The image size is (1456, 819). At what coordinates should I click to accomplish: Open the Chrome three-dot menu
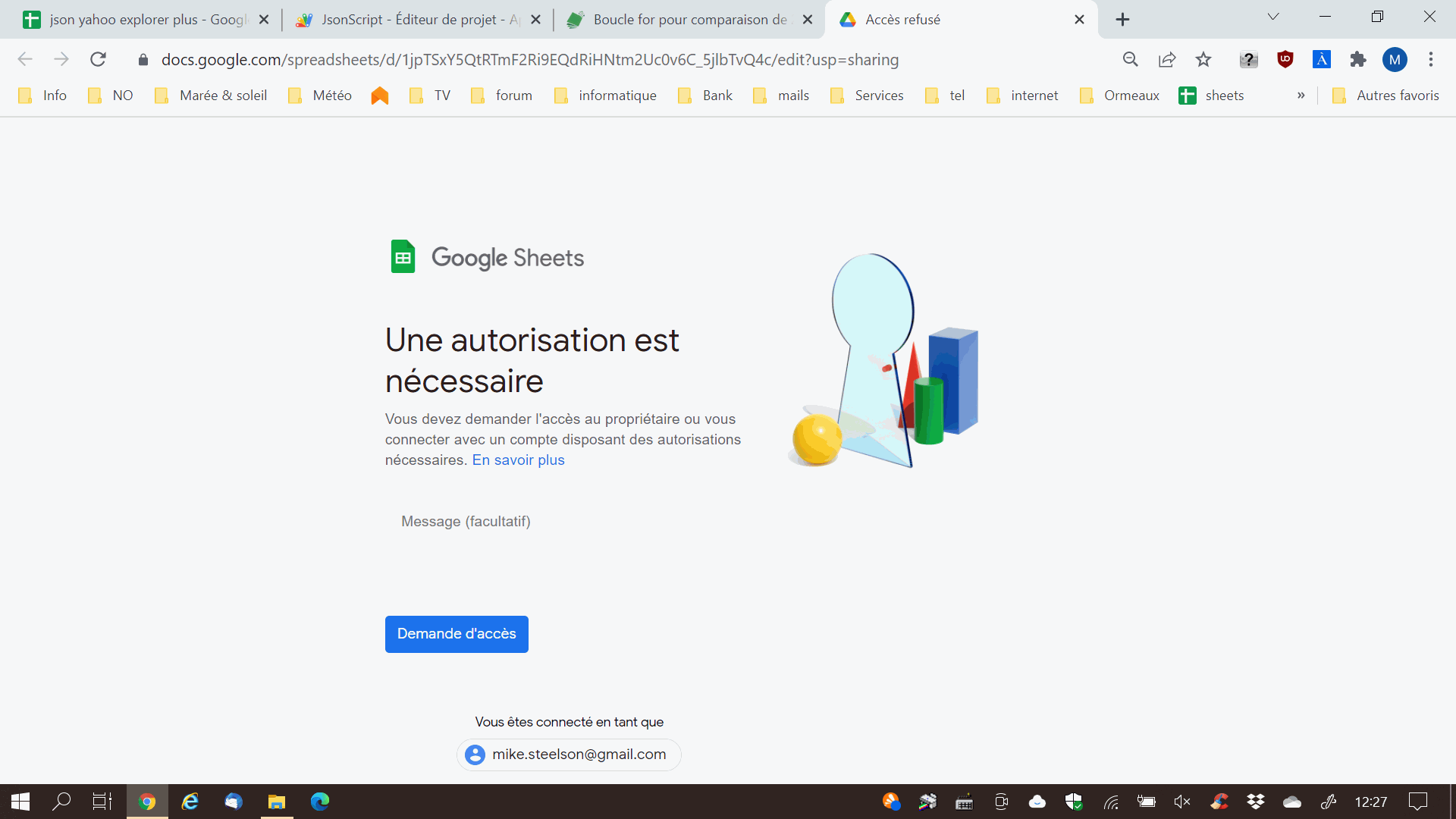[x=1431, y=59]
